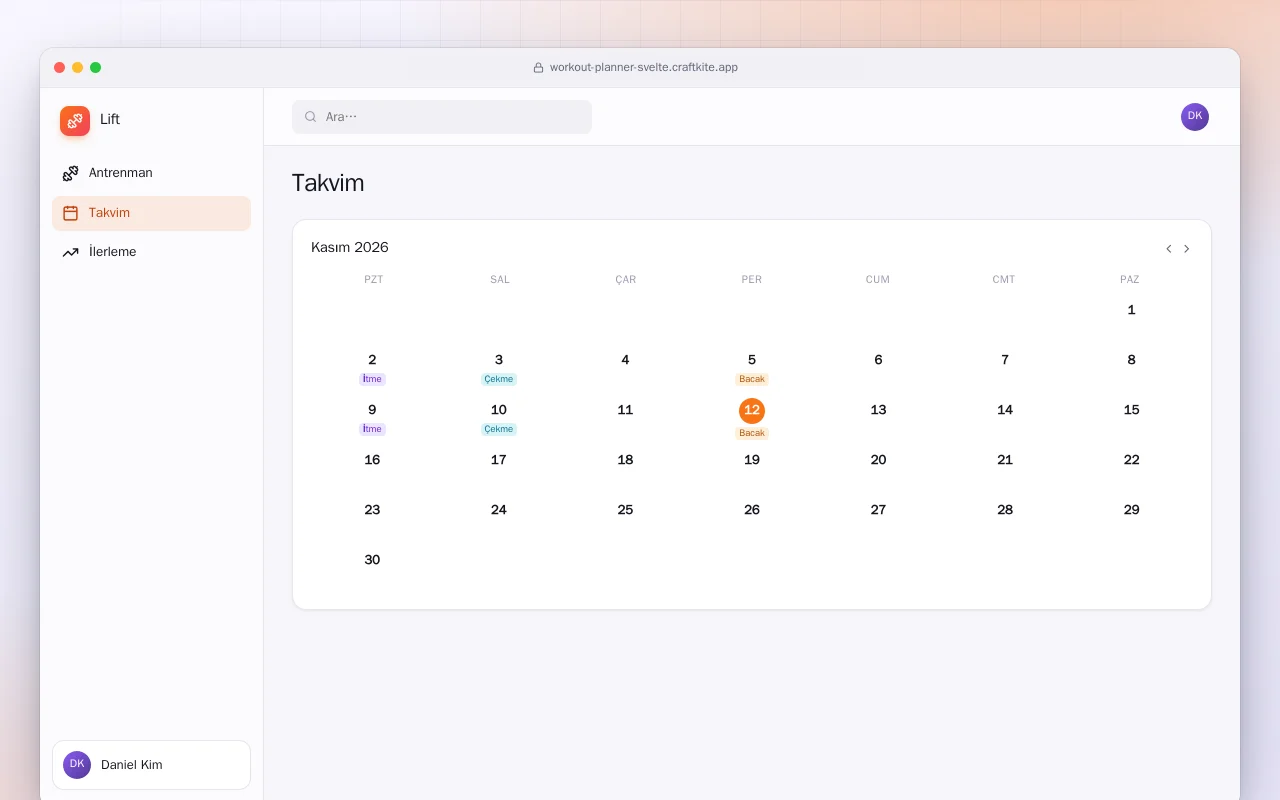Click the search magnifier icon
Screen dimensions: 1280x800
pyautogui.click(x=311, y=117)
